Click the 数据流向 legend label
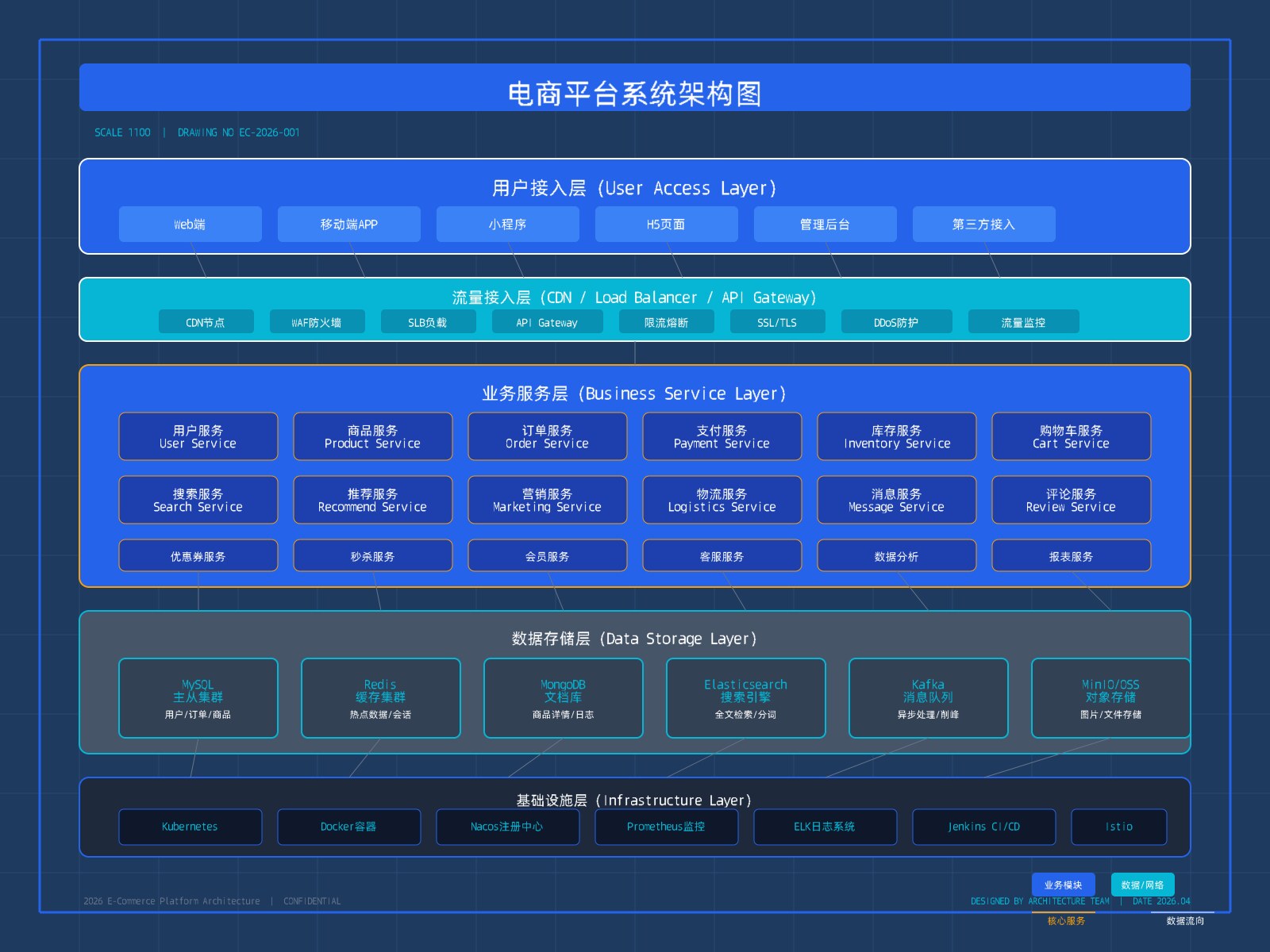The image size is (1270, 952). [x=1185, y=921]
